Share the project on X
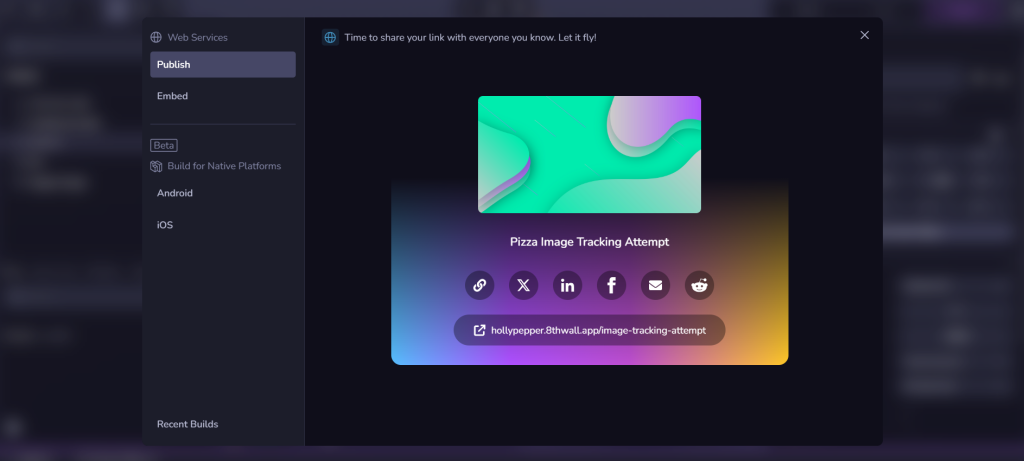Image resolution: width=1024 pixels, height=461 pixels. tap(523, 285)
